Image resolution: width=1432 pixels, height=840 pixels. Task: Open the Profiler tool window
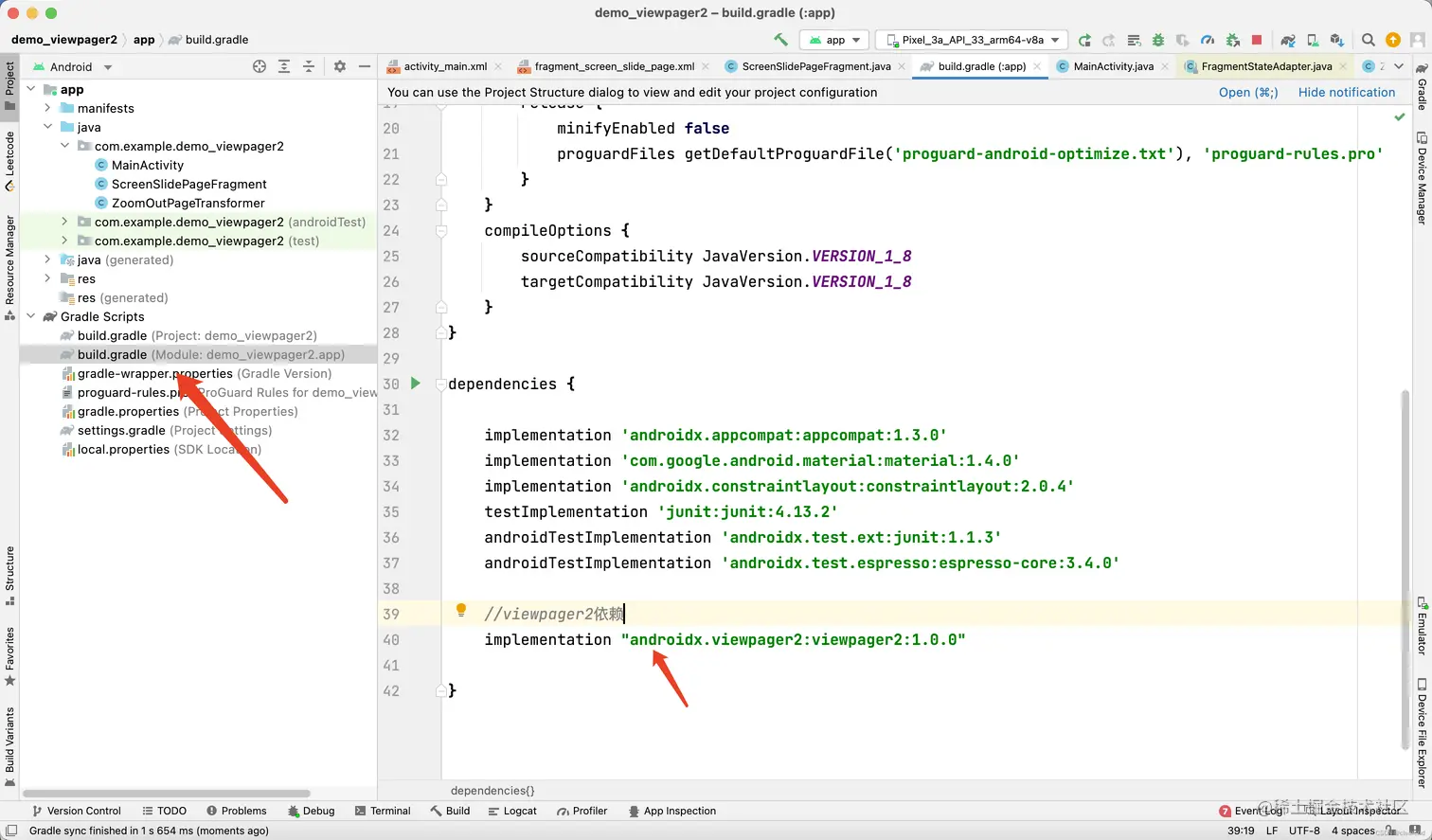pos(582,811)
